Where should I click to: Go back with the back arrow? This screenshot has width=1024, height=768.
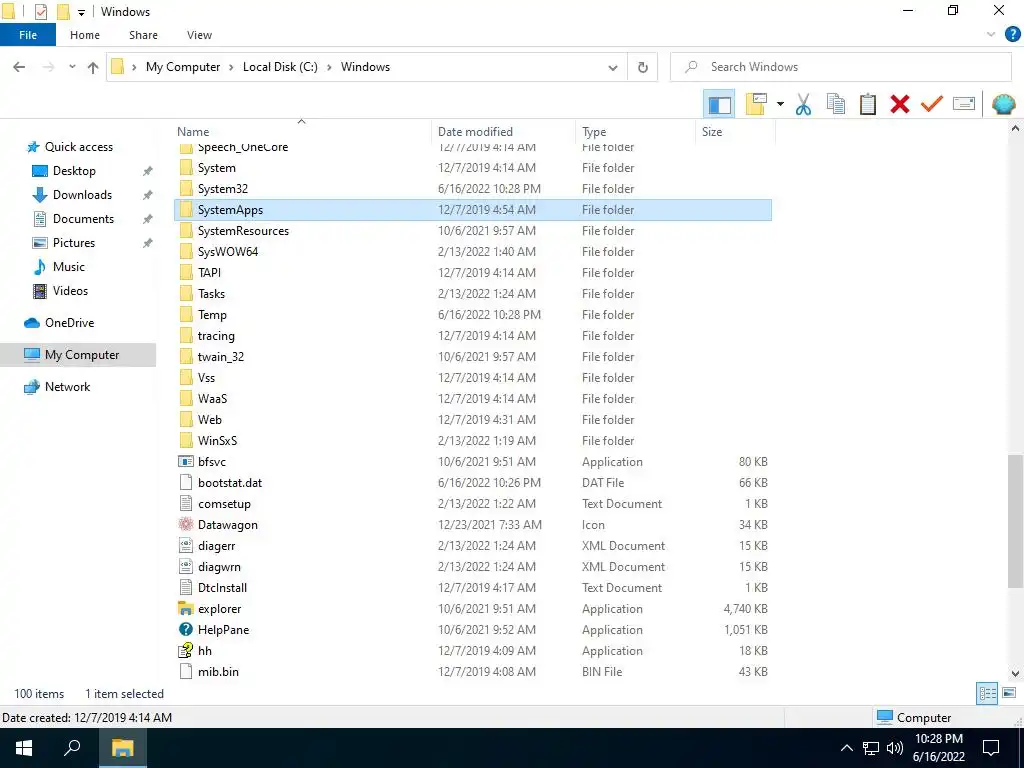20,67
